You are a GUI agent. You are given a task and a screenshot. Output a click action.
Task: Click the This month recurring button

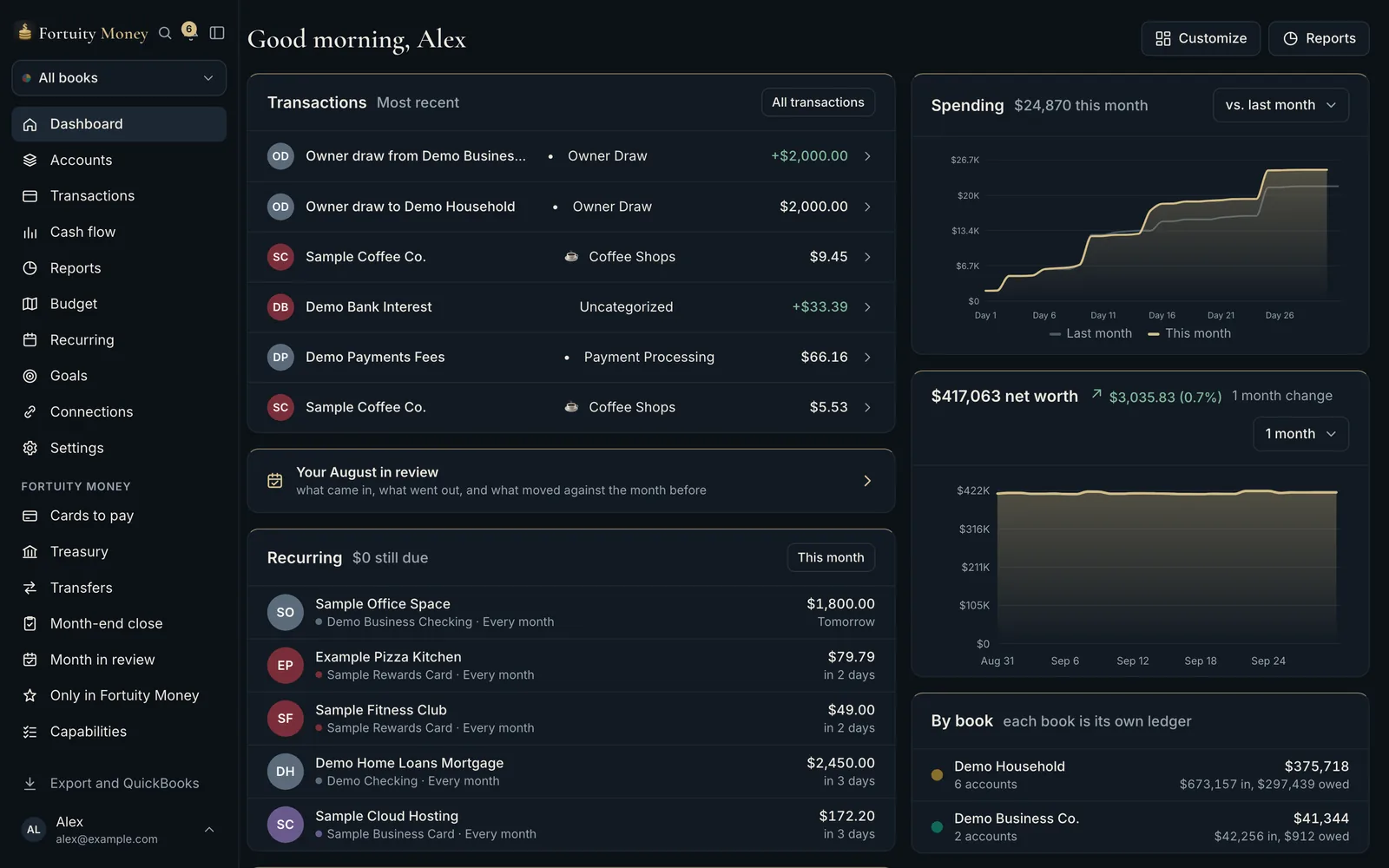point(831,557)
